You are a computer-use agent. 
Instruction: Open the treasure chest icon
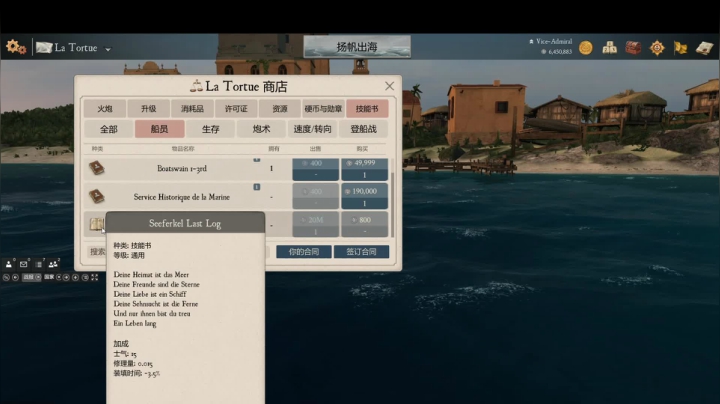pyautogui.click(x=633, y=48)
